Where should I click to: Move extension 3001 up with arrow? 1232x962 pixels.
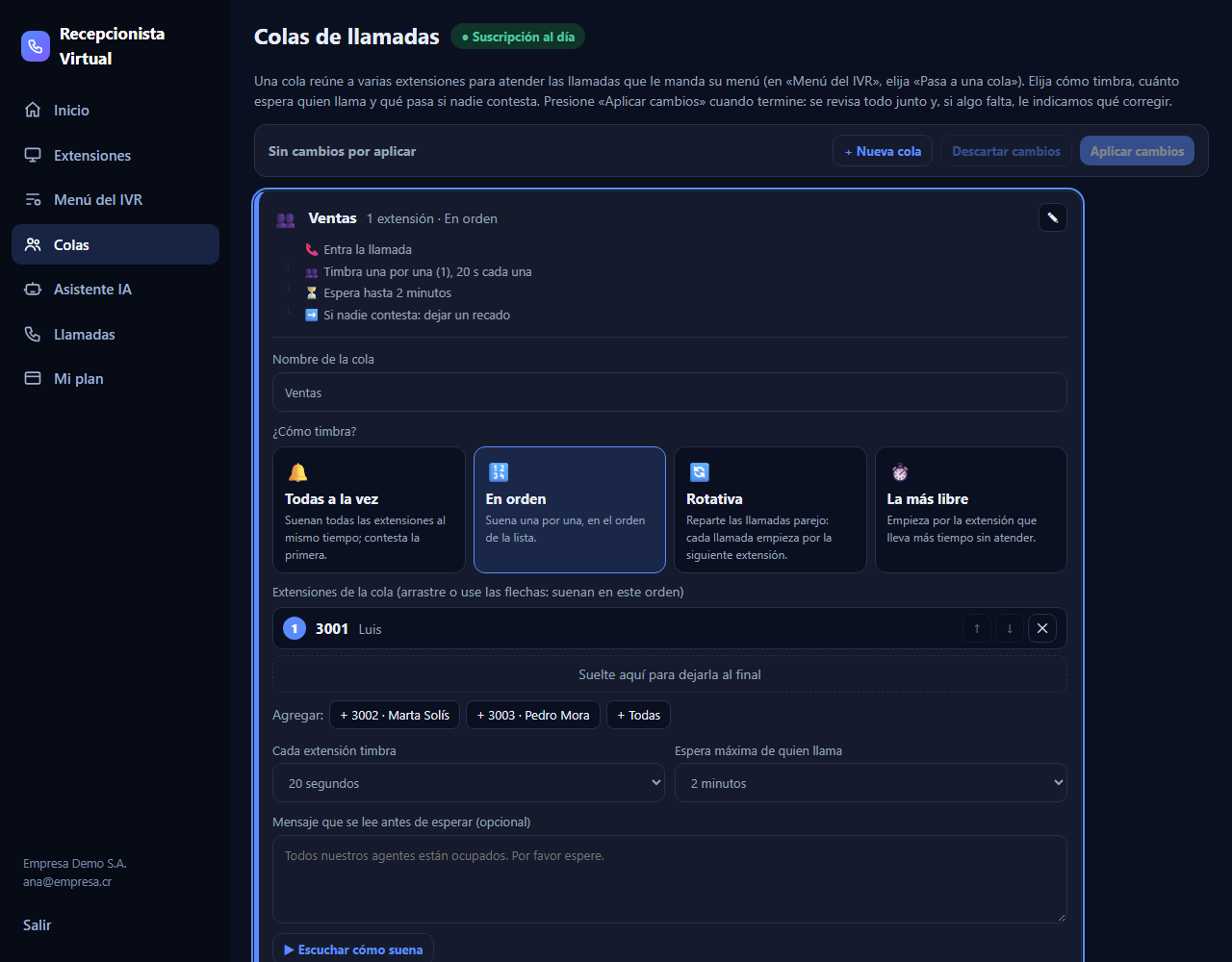click(x=977, y=628)
